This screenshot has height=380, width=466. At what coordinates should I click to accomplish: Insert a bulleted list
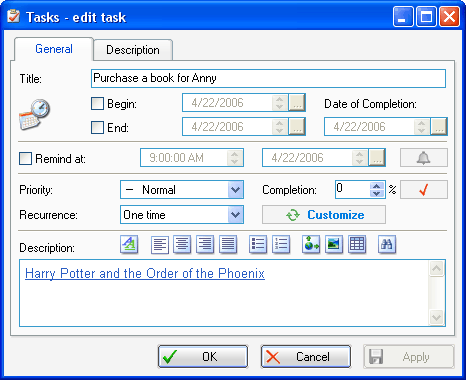click(x=258, y=245)
